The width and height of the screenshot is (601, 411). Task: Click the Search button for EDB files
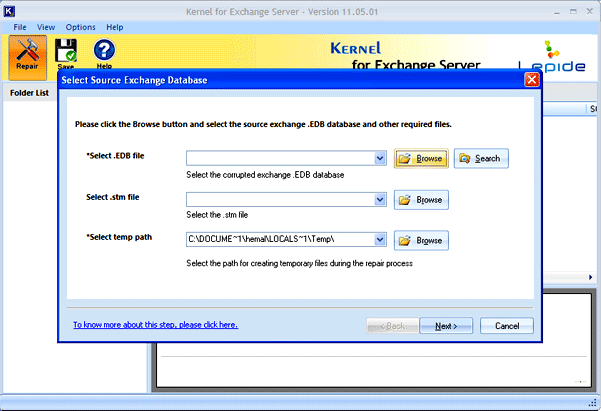481,158
